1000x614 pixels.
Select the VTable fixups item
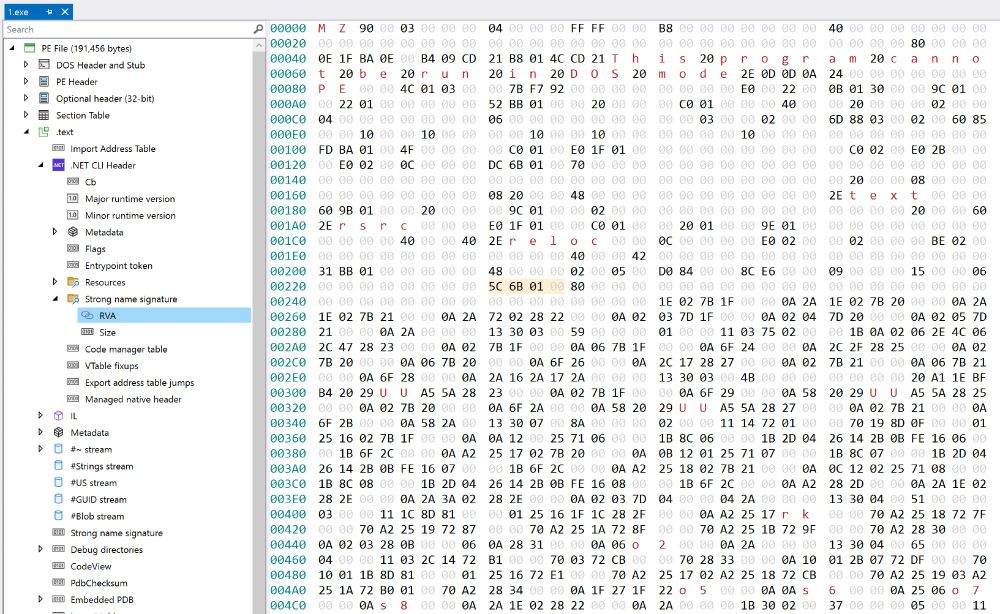click(112, 365)
